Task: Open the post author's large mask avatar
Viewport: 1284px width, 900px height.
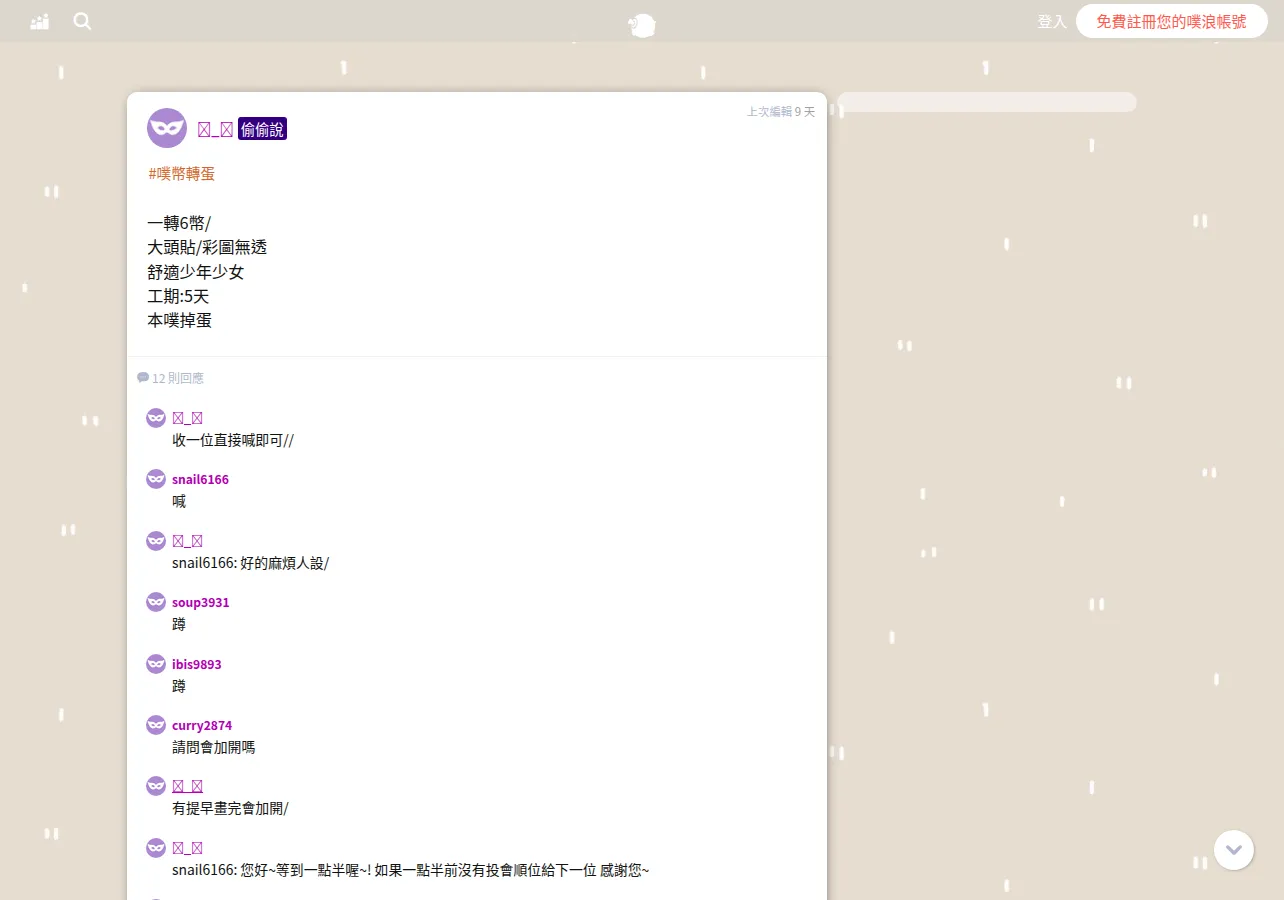Action: 167,128
